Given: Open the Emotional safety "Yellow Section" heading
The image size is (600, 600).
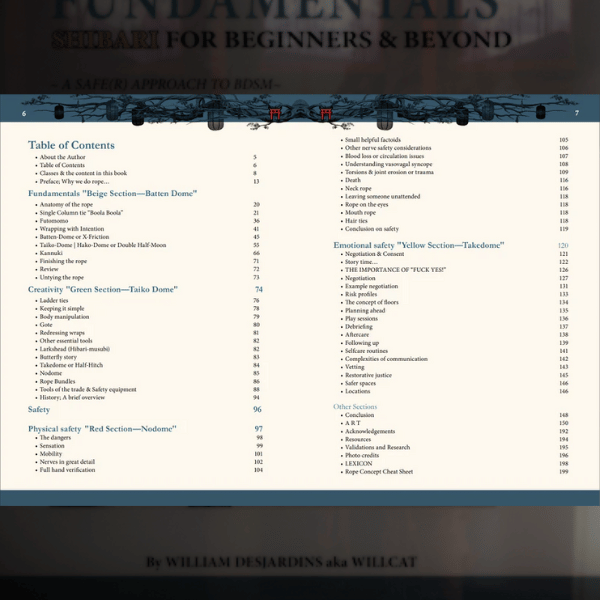Looking at the screenshot, I should [x=418, y=244].
